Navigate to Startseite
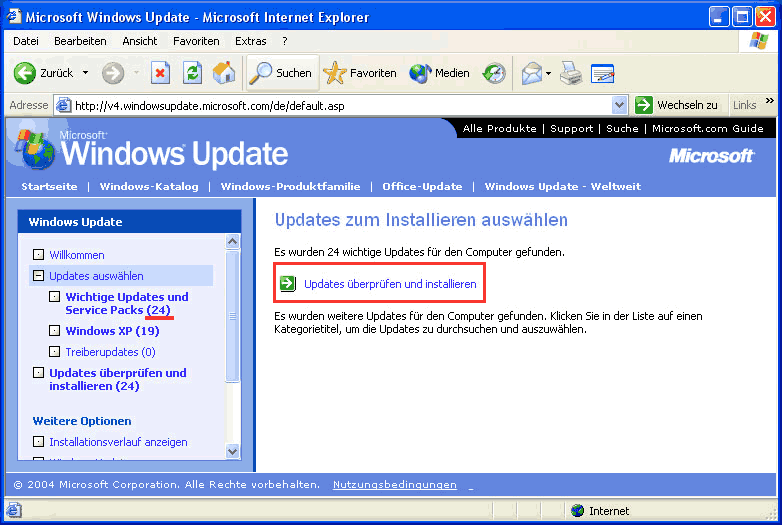 (x=49, y=186)
